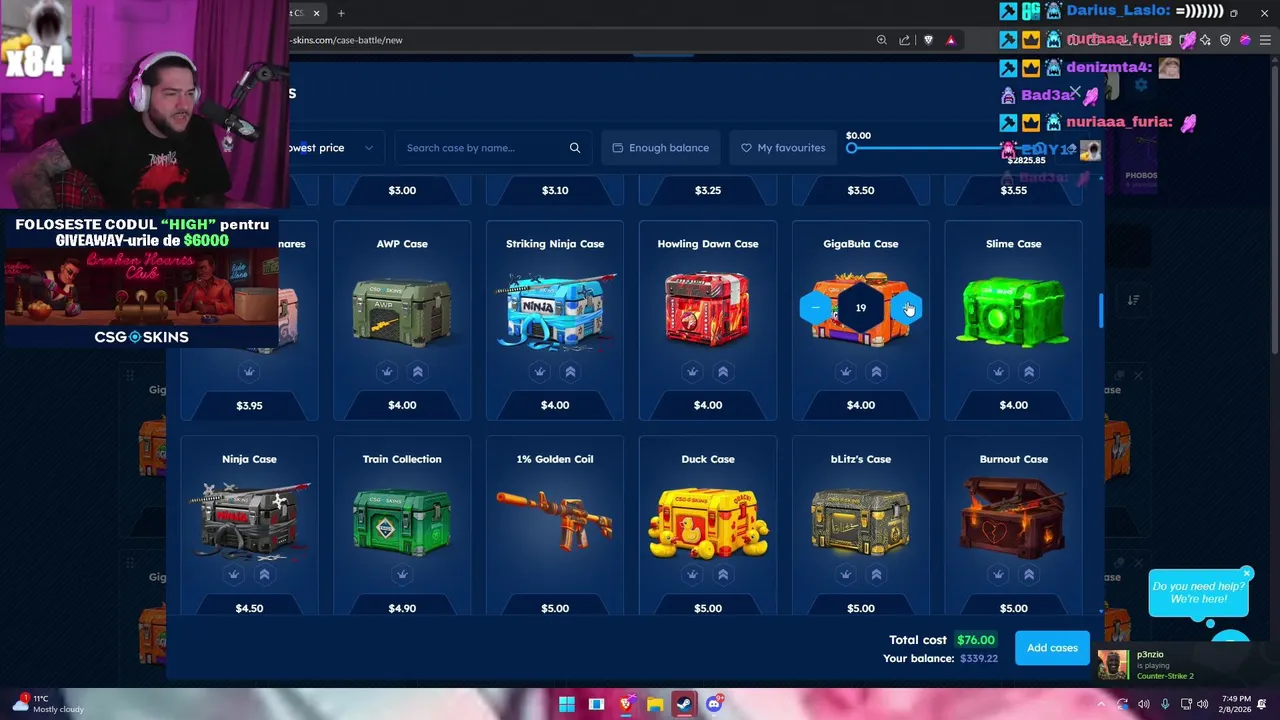Select the Slime Case image

tap(1013, 312)
